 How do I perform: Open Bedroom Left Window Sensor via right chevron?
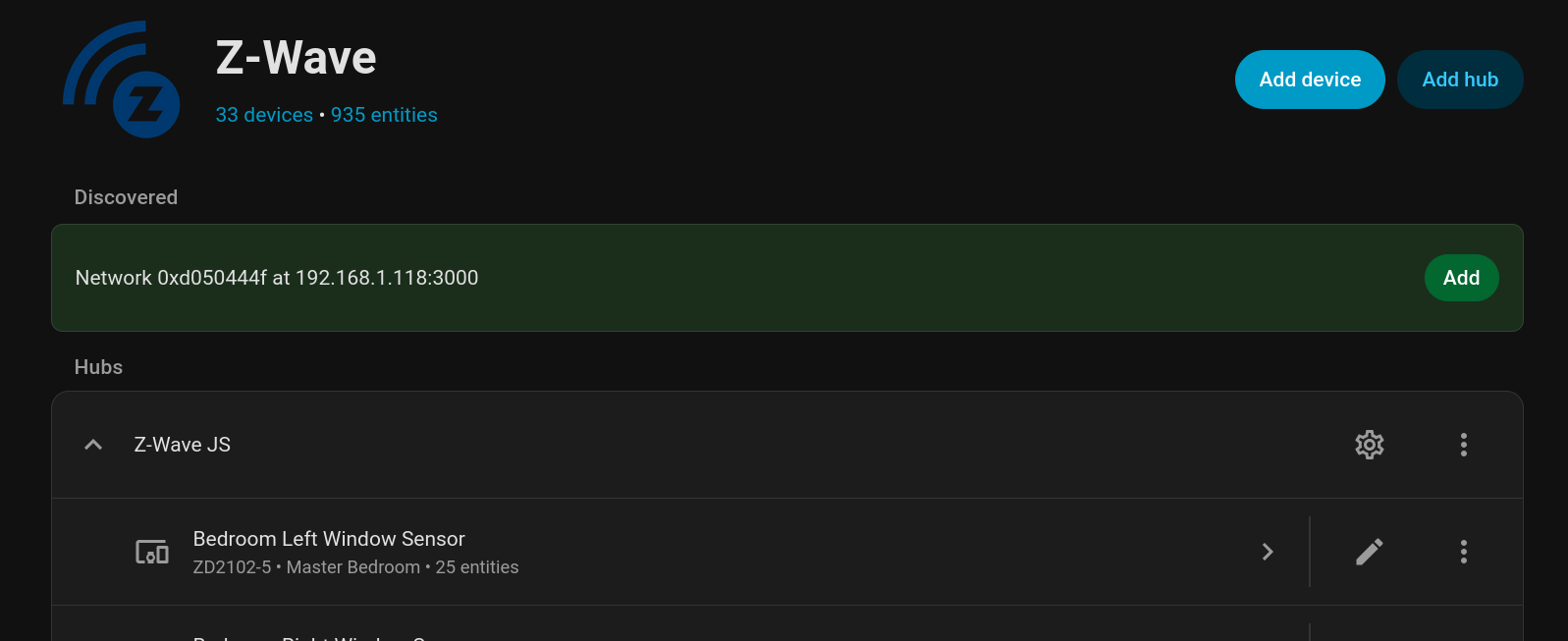[x=1268, y=552]
